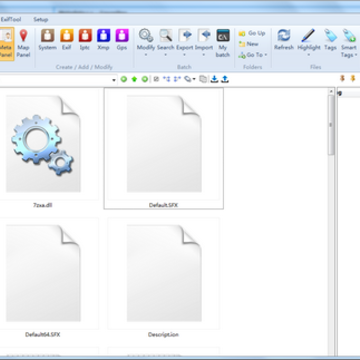Expand the Search dropdown arrow
Screen dimensions: 360x360
165,55
